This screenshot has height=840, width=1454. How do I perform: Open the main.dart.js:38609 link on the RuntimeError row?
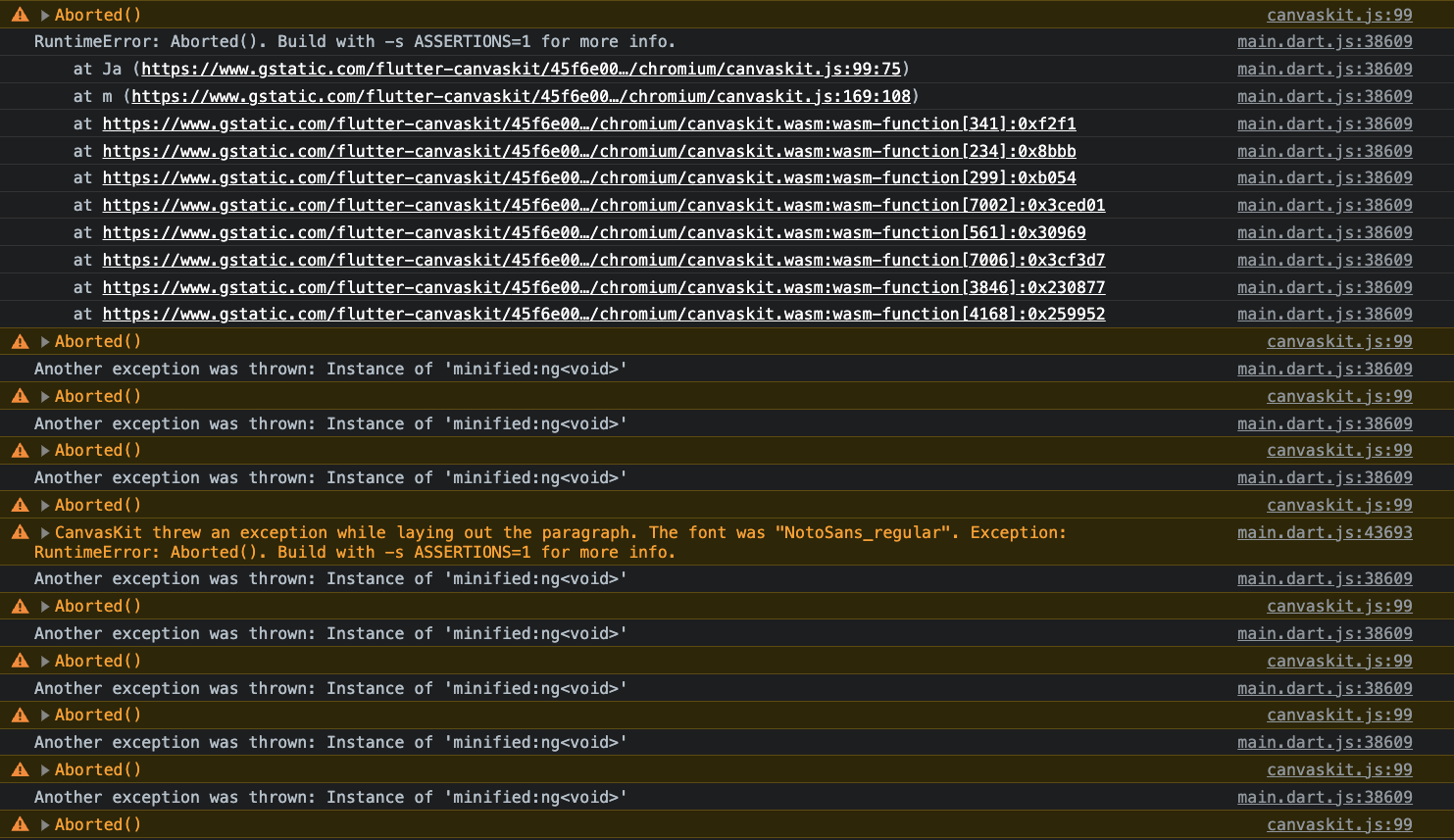click(1326, 41)
